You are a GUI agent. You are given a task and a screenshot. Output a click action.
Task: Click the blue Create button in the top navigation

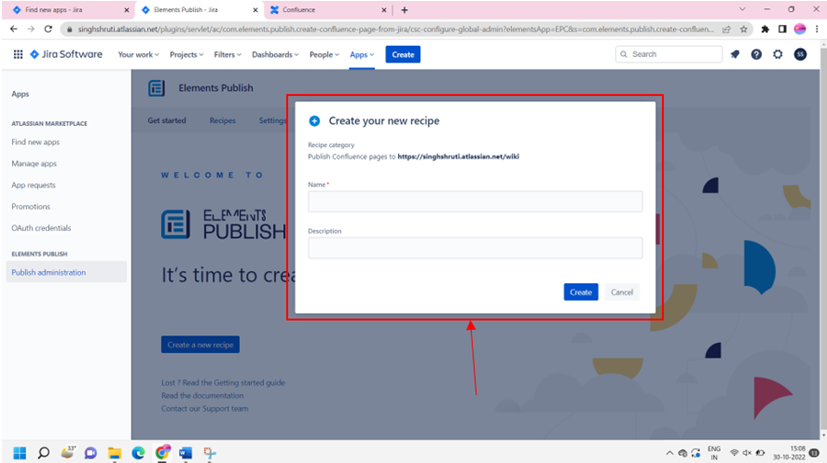tap(403, 54)
